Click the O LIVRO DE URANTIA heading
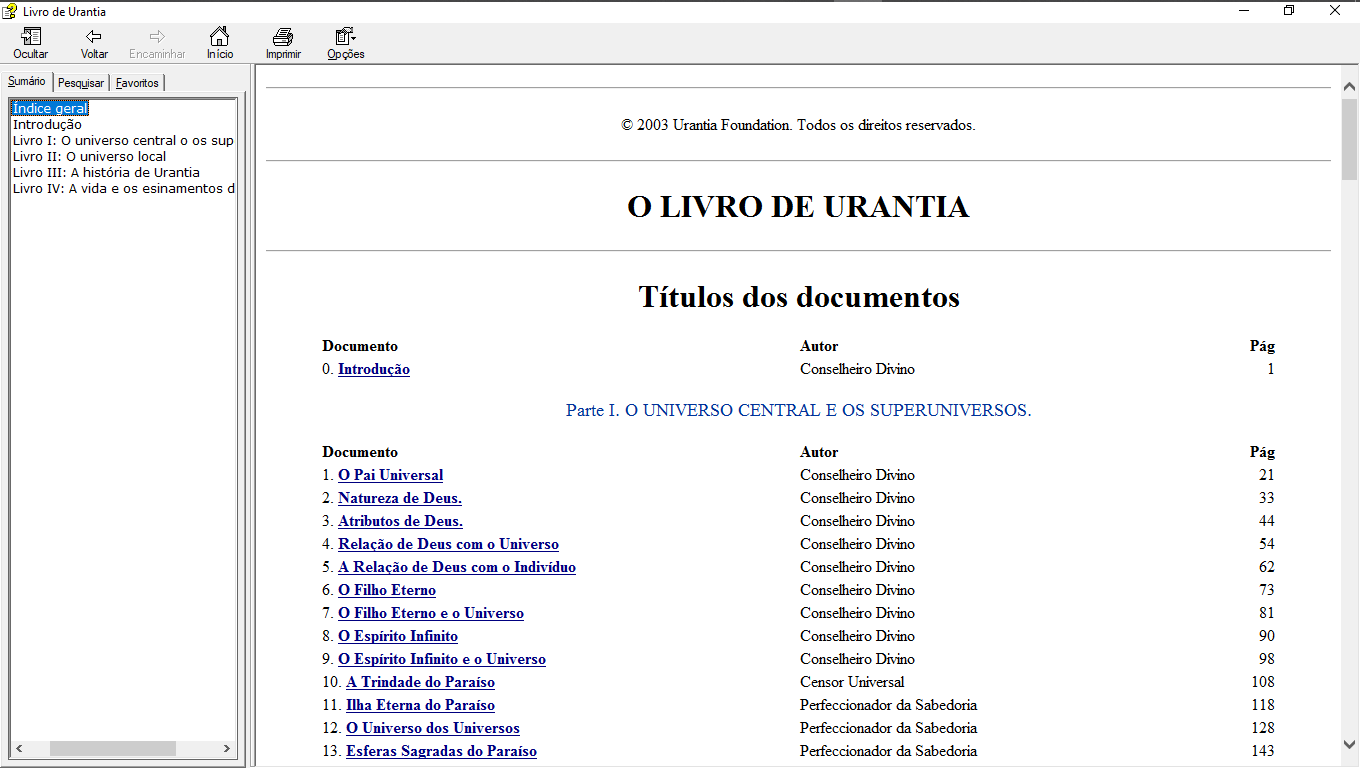The width and height of the screenshot is (1360, 768). [x=798, y=206]
